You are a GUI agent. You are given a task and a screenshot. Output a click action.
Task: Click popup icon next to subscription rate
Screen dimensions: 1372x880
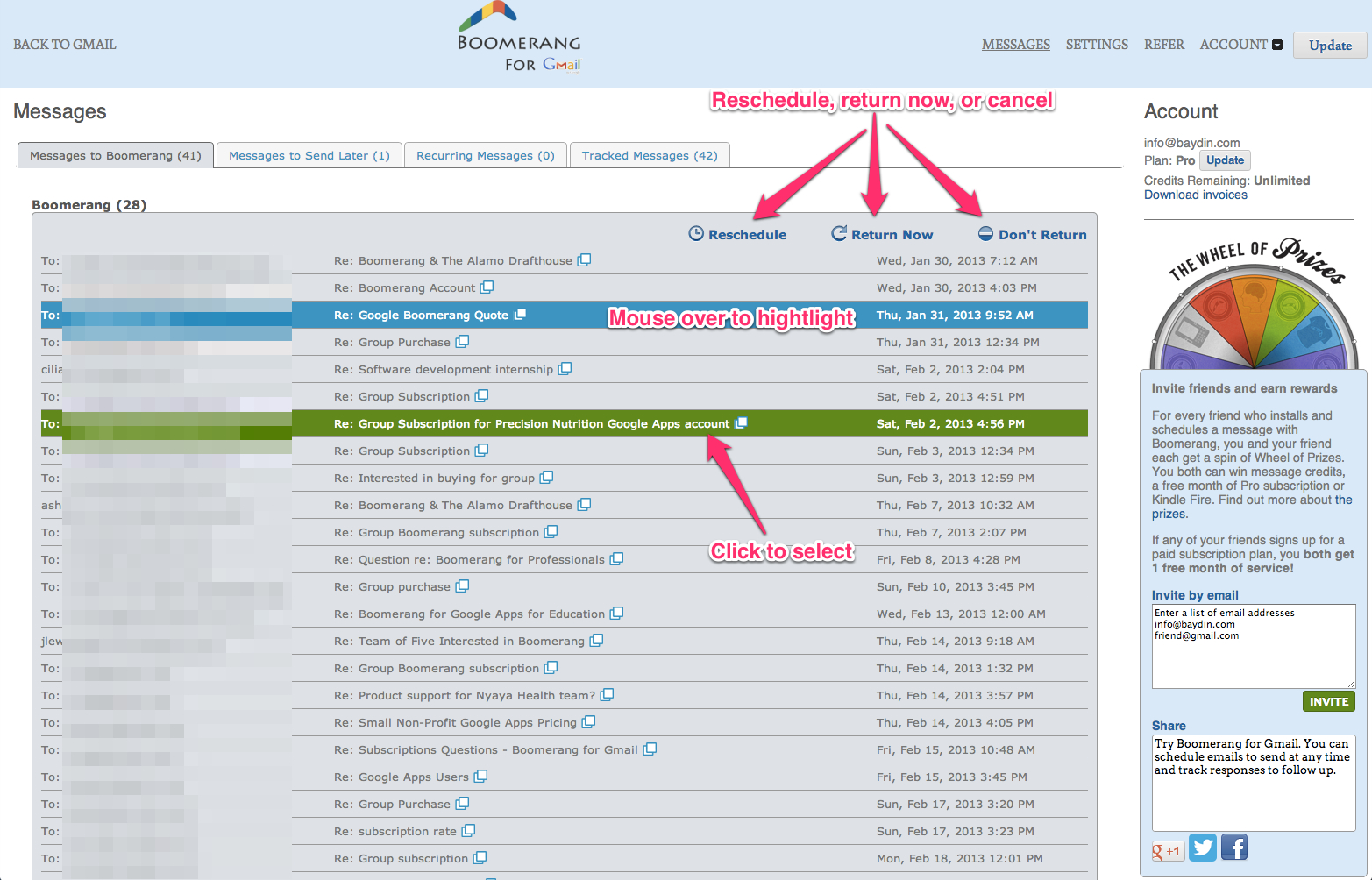tap(469, 831)
